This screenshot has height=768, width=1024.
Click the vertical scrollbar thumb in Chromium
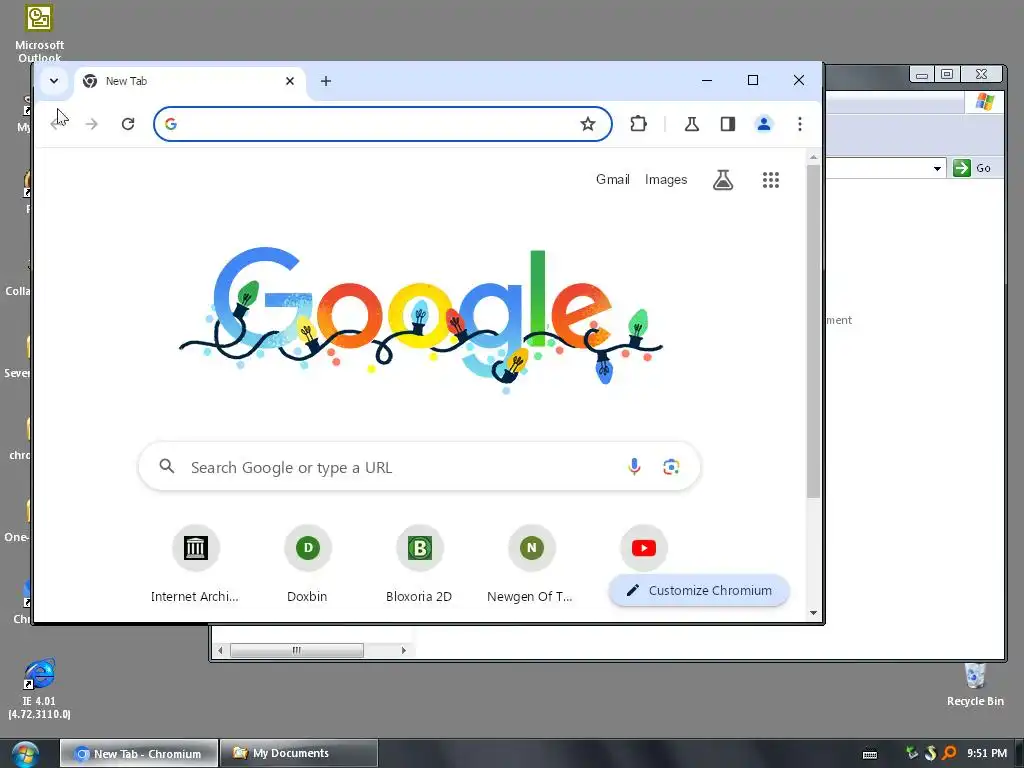[813, 332]
